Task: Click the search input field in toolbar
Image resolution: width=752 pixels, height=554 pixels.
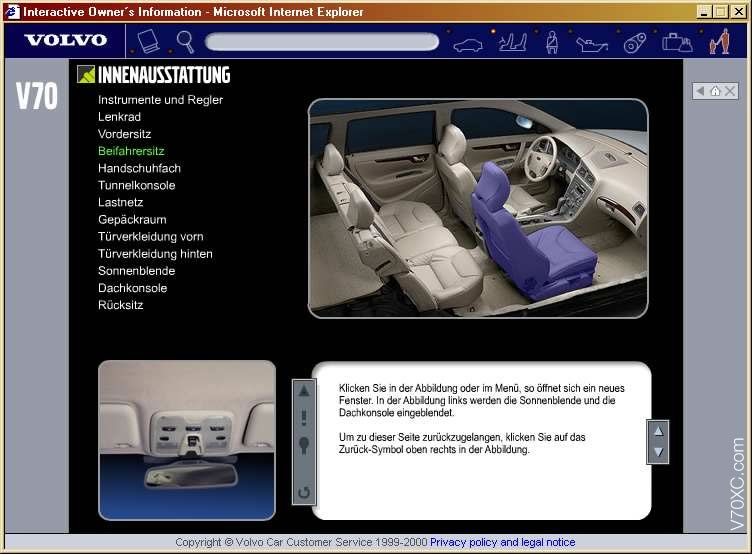Action: (x=322, y=42)
